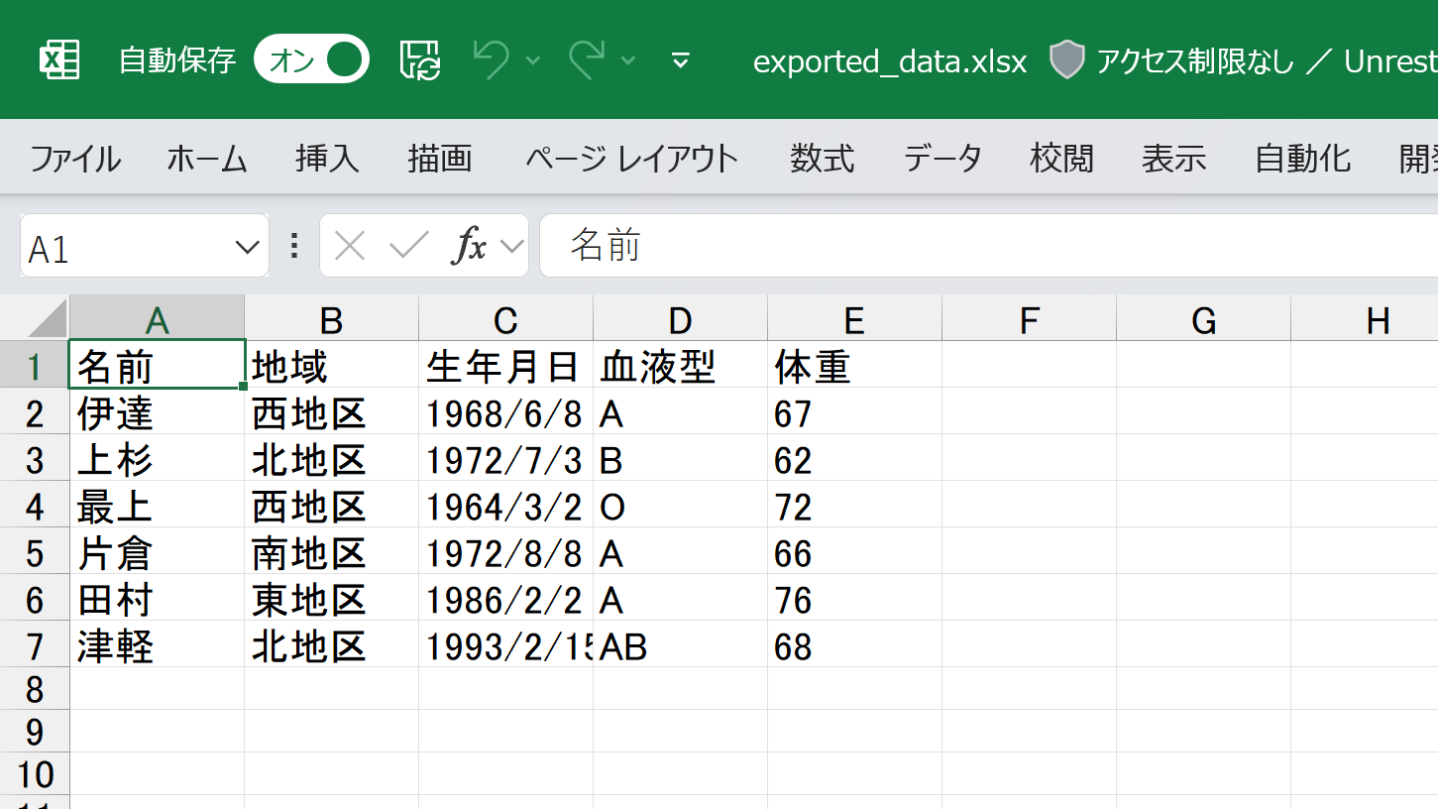The height and width of the screenshot is (809, 1438).
Task: Click the blood type cell O
Action: 680,505
